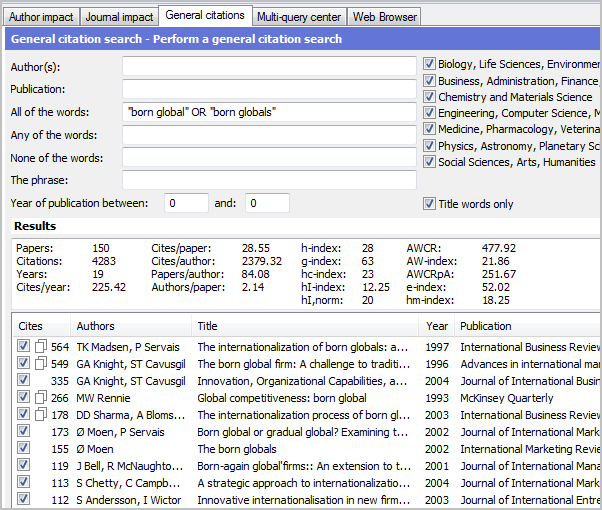Uncheck the DD Sharma row checkbox
The height and width of the screenshot is (510, 602).
pyautogui.click(x=23, y=414)
